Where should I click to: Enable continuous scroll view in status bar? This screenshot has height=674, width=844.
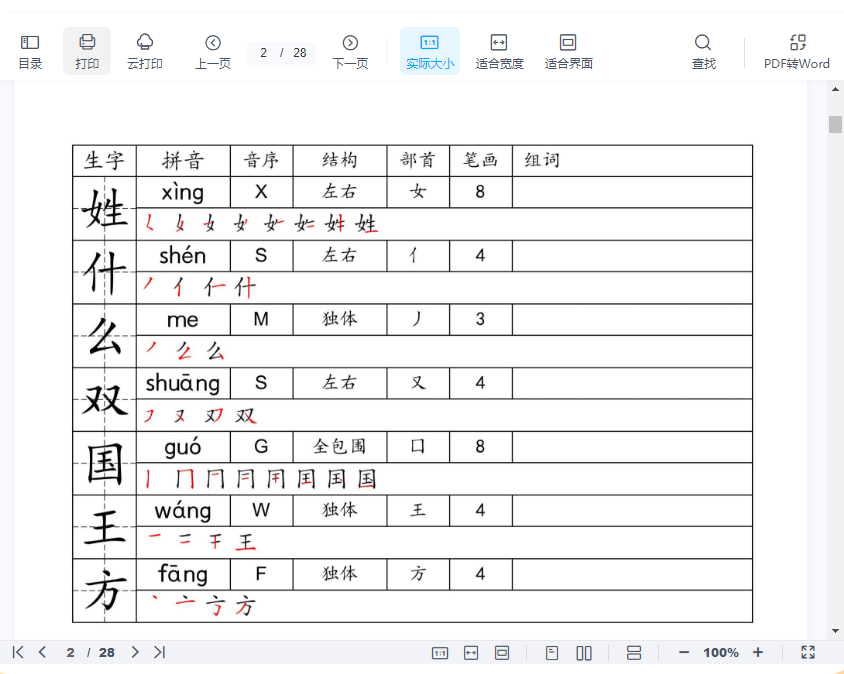634,652
